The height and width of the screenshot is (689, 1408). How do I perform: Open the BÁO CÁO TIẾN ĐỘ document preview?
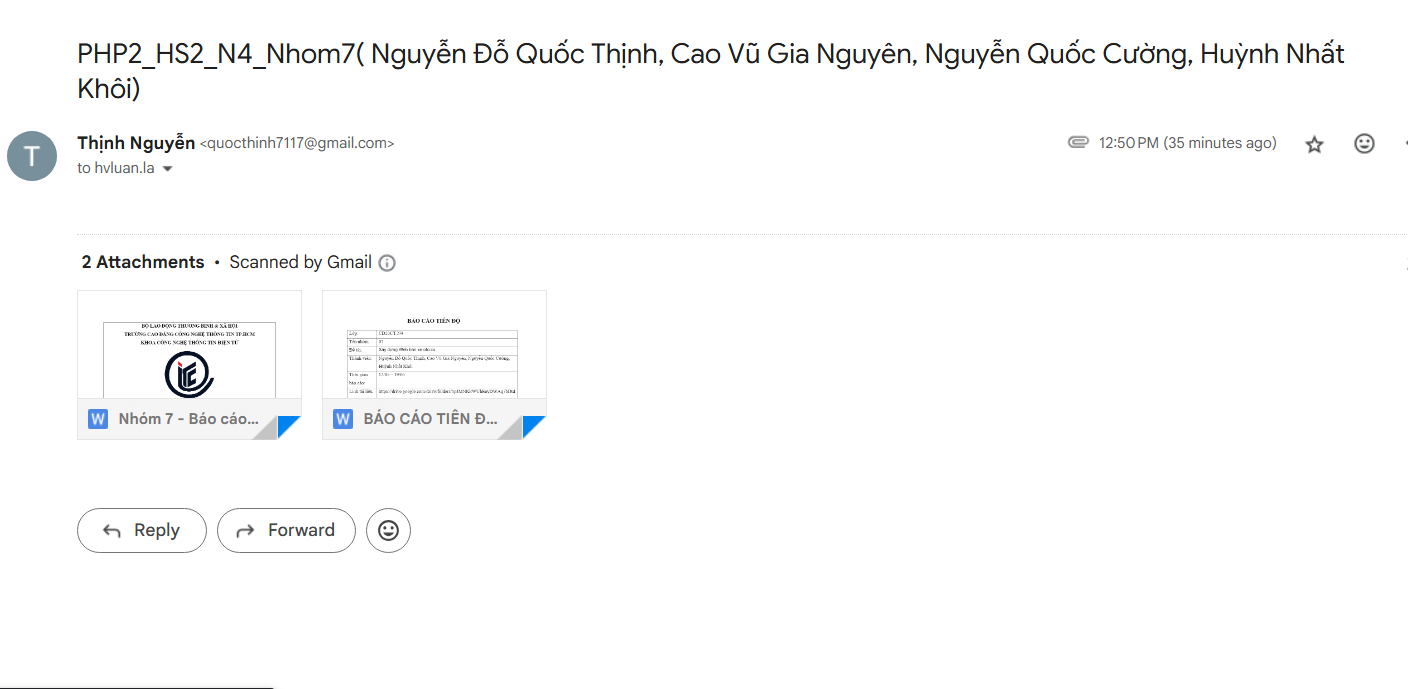434,365
